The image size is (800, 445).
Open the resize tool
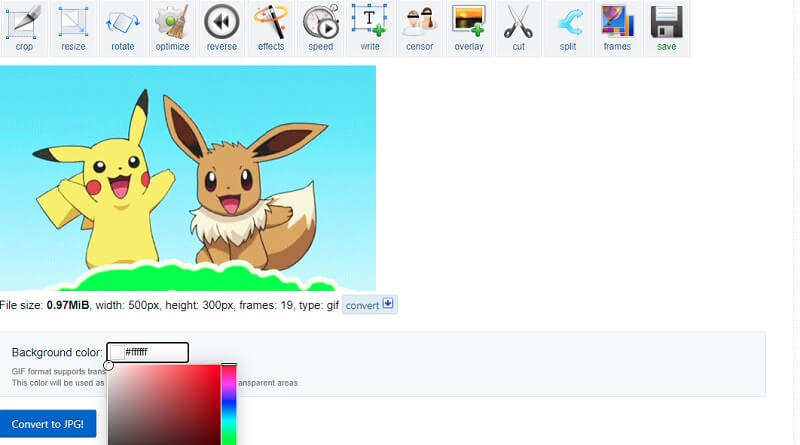(73, 28)
